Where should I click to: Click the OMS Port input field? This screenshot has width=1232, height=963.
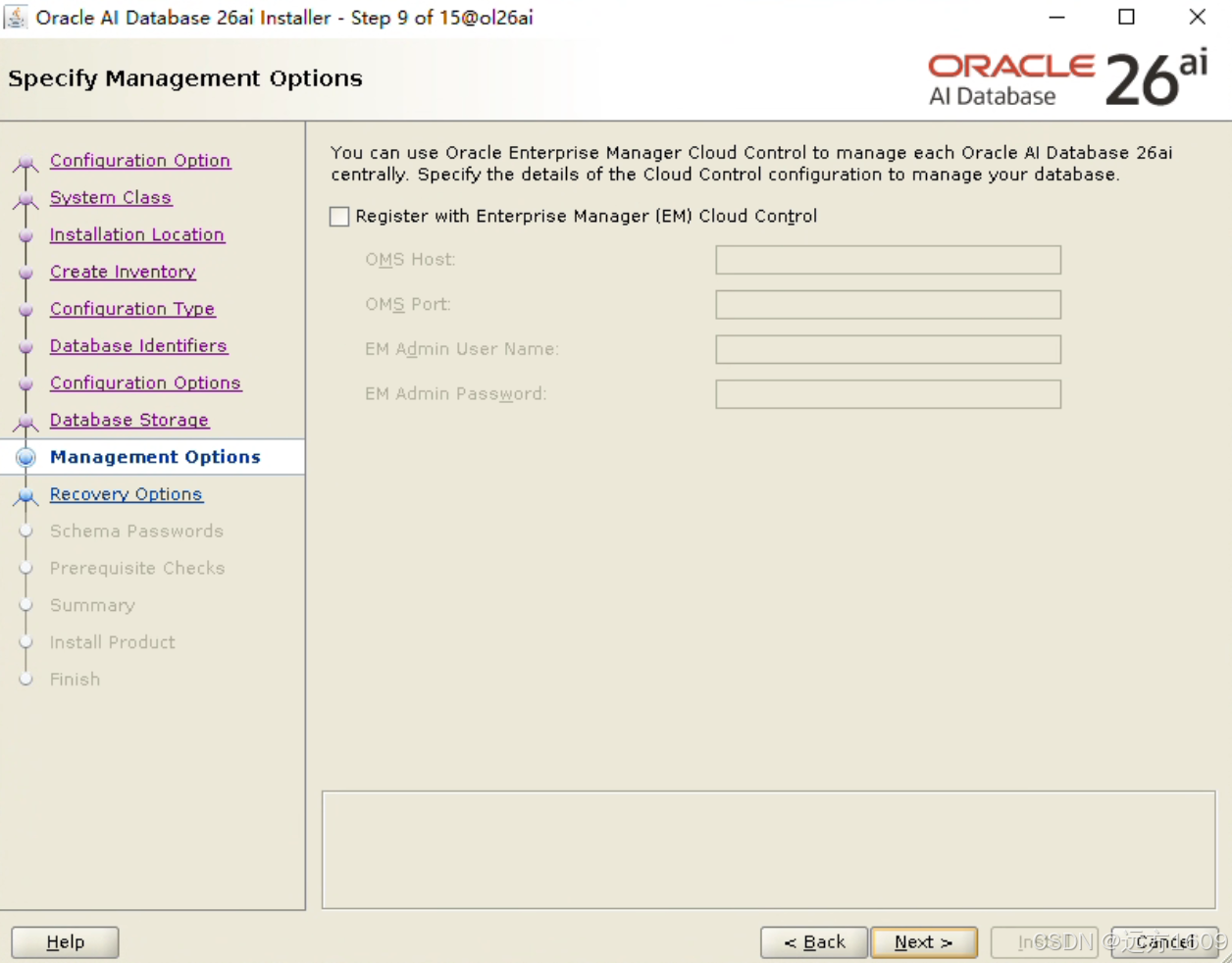pyautogui.click(x=888, y=305)
